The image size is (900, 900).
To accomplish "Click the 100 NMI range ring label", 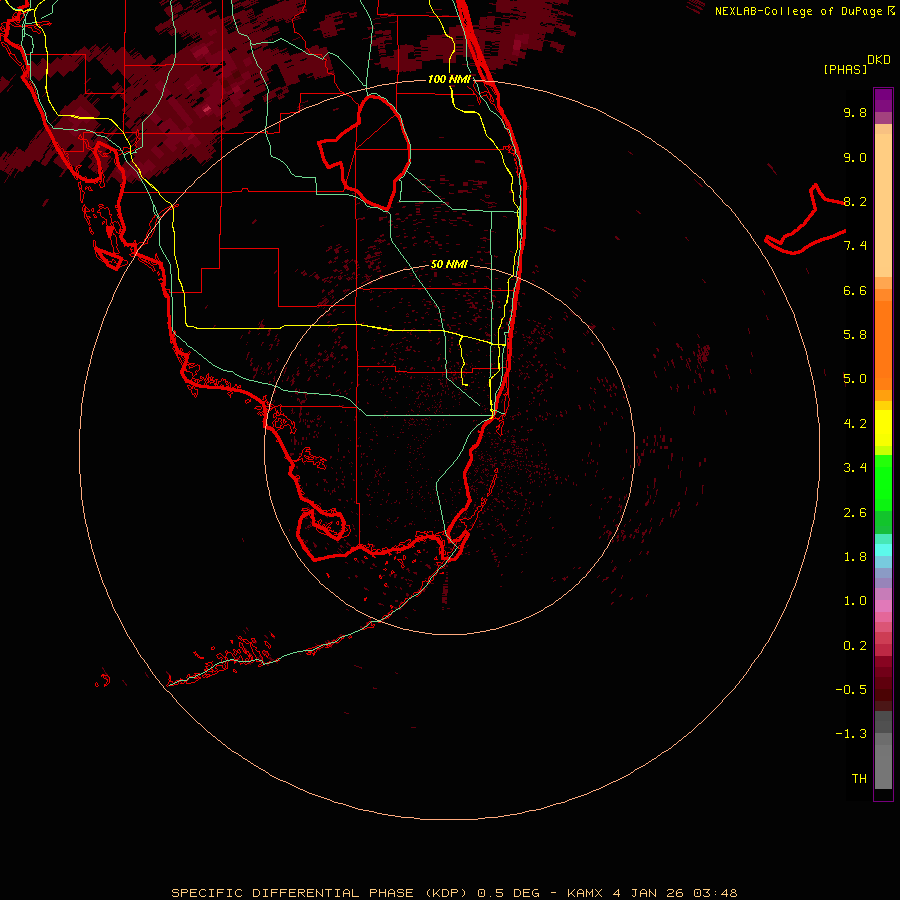I will point(449,79).
